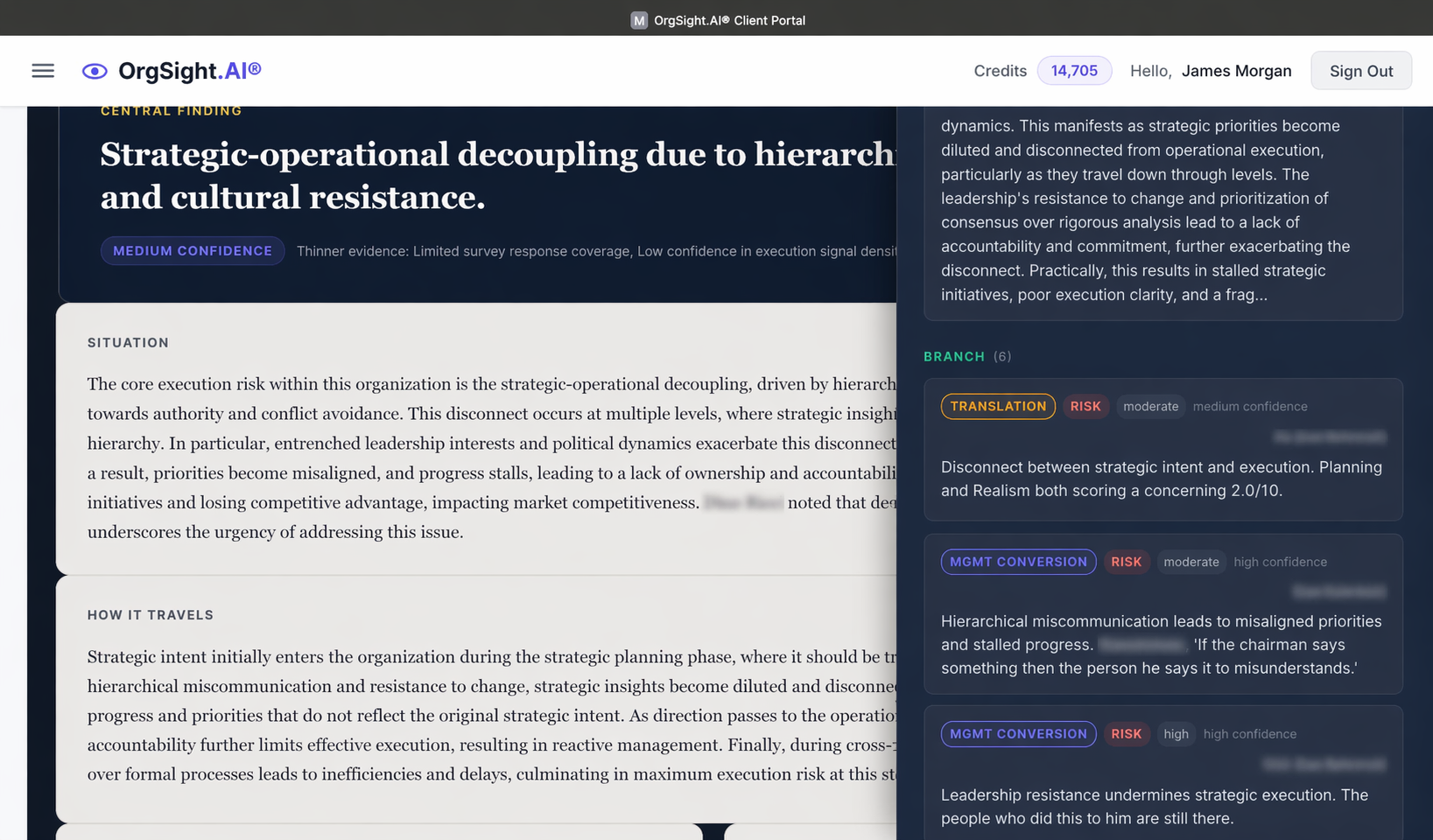
Task: Click the MGMT CONVERSION tag above Hierarchical miscommunication
Action: click(1018, 562)
